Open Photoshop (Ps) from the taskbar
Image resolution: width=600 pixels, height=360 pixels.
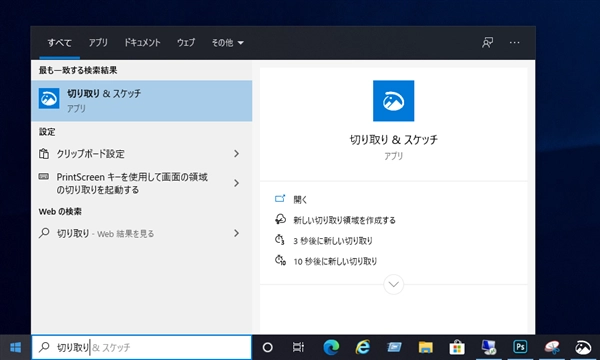point(520,347)
